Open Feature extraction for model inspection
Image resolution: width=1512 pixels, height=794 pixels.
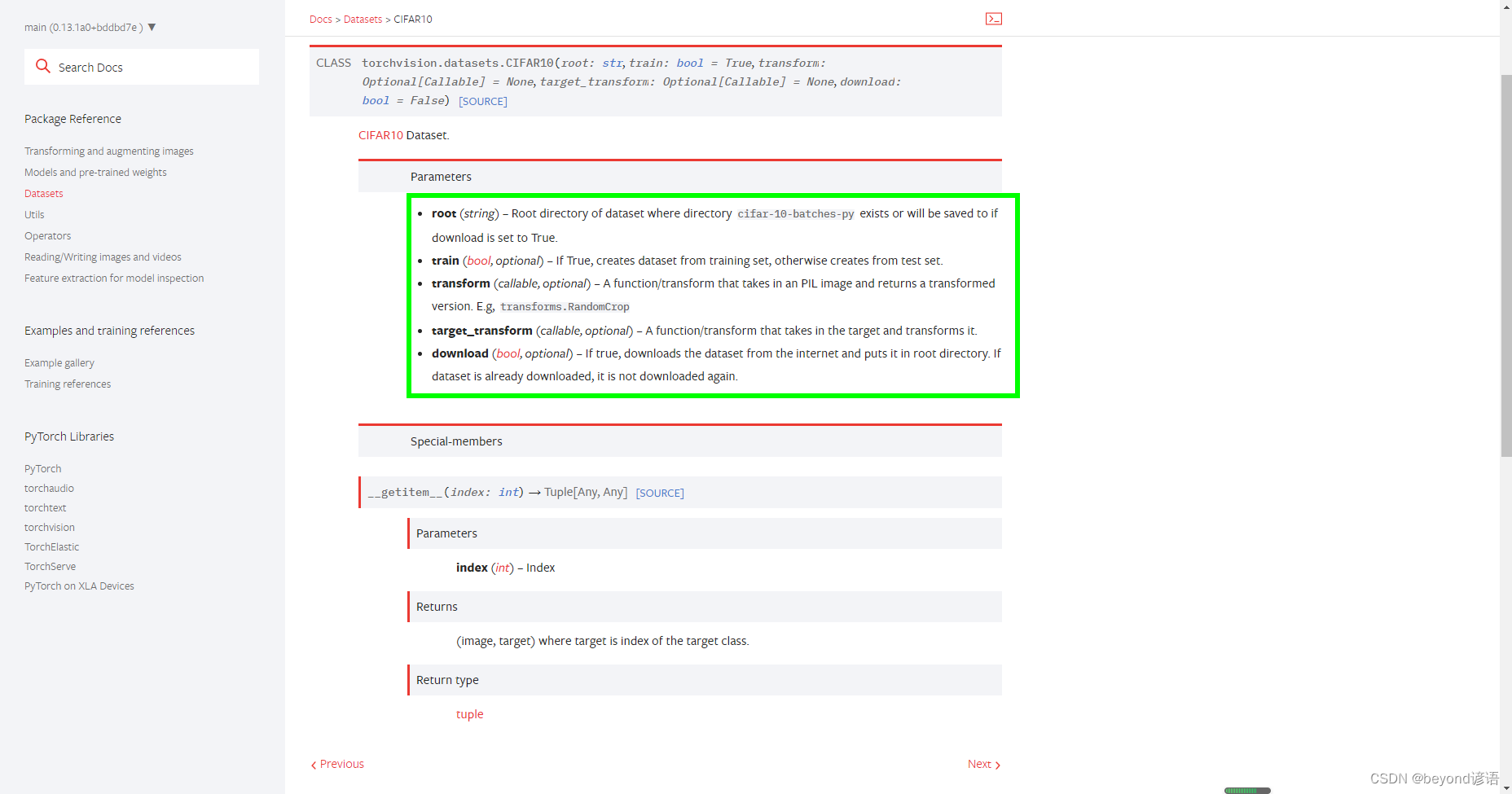pos(114,279)
